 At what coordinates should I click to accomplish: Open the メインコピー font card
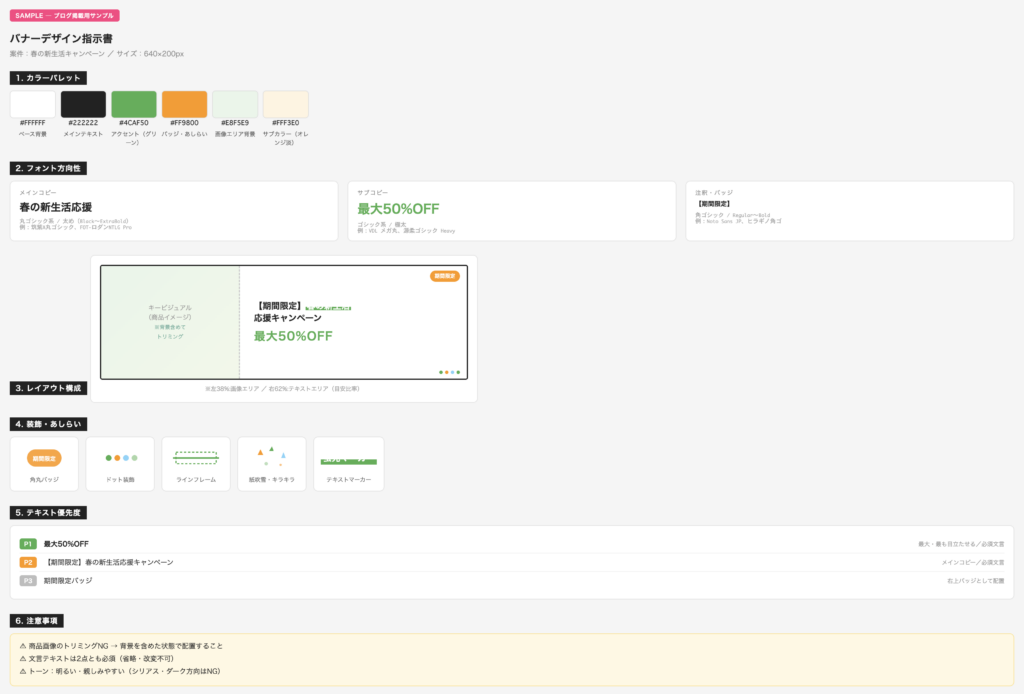[x=174, y=211]
